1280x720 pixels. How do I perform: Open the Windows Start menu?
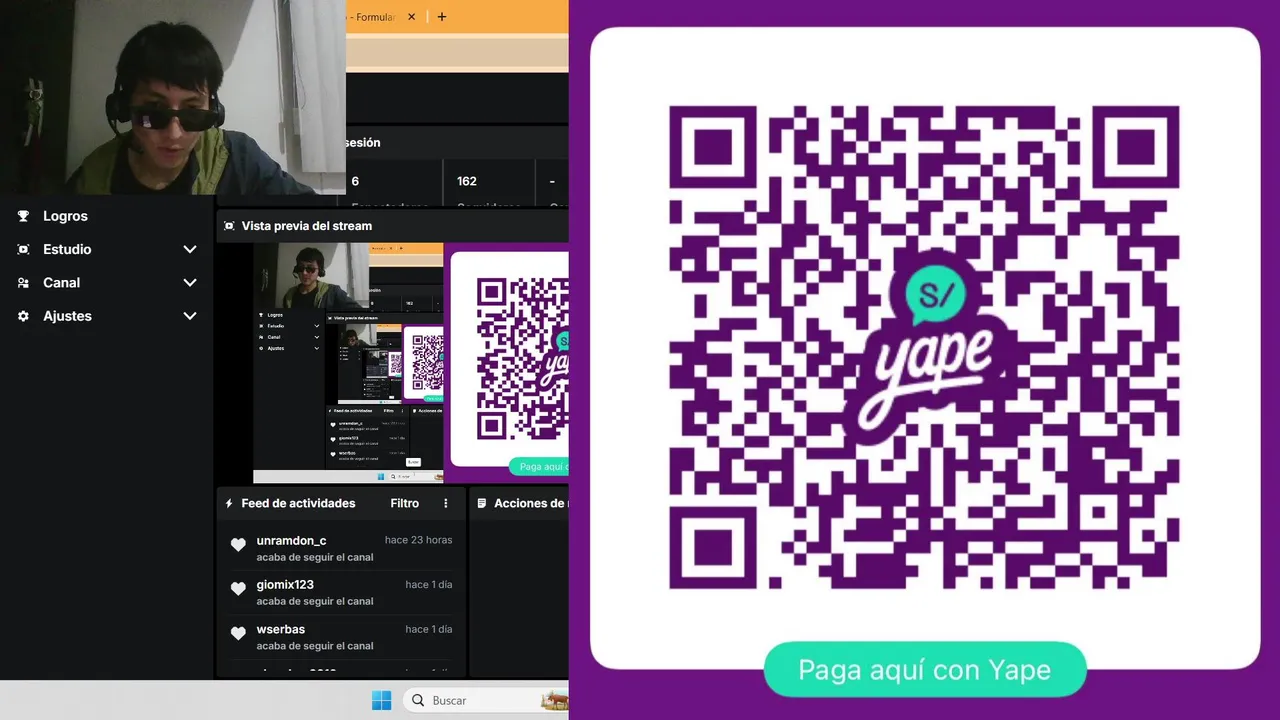381,700
